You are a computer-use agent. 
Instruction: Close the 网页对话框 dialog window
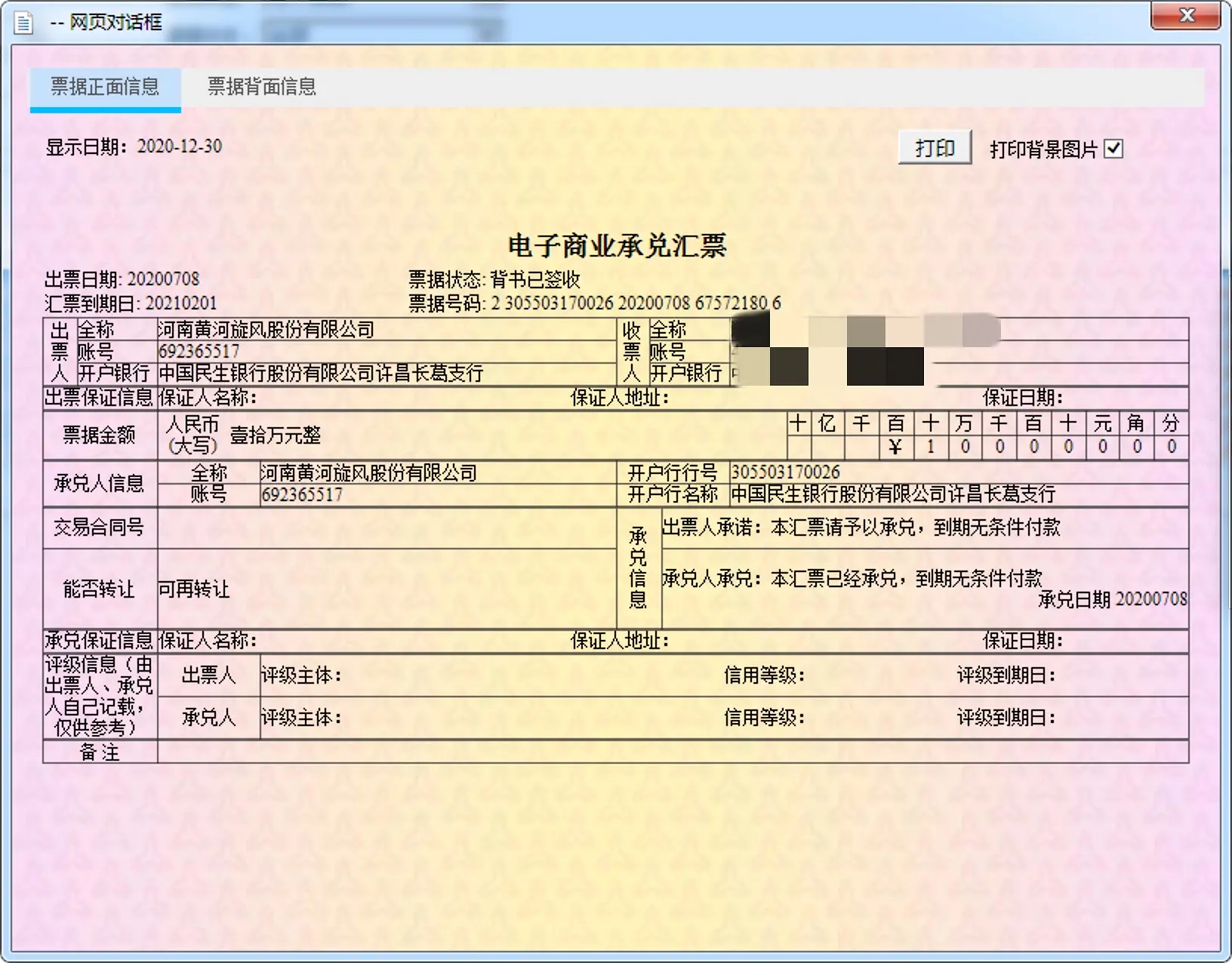click(1185, 16)
